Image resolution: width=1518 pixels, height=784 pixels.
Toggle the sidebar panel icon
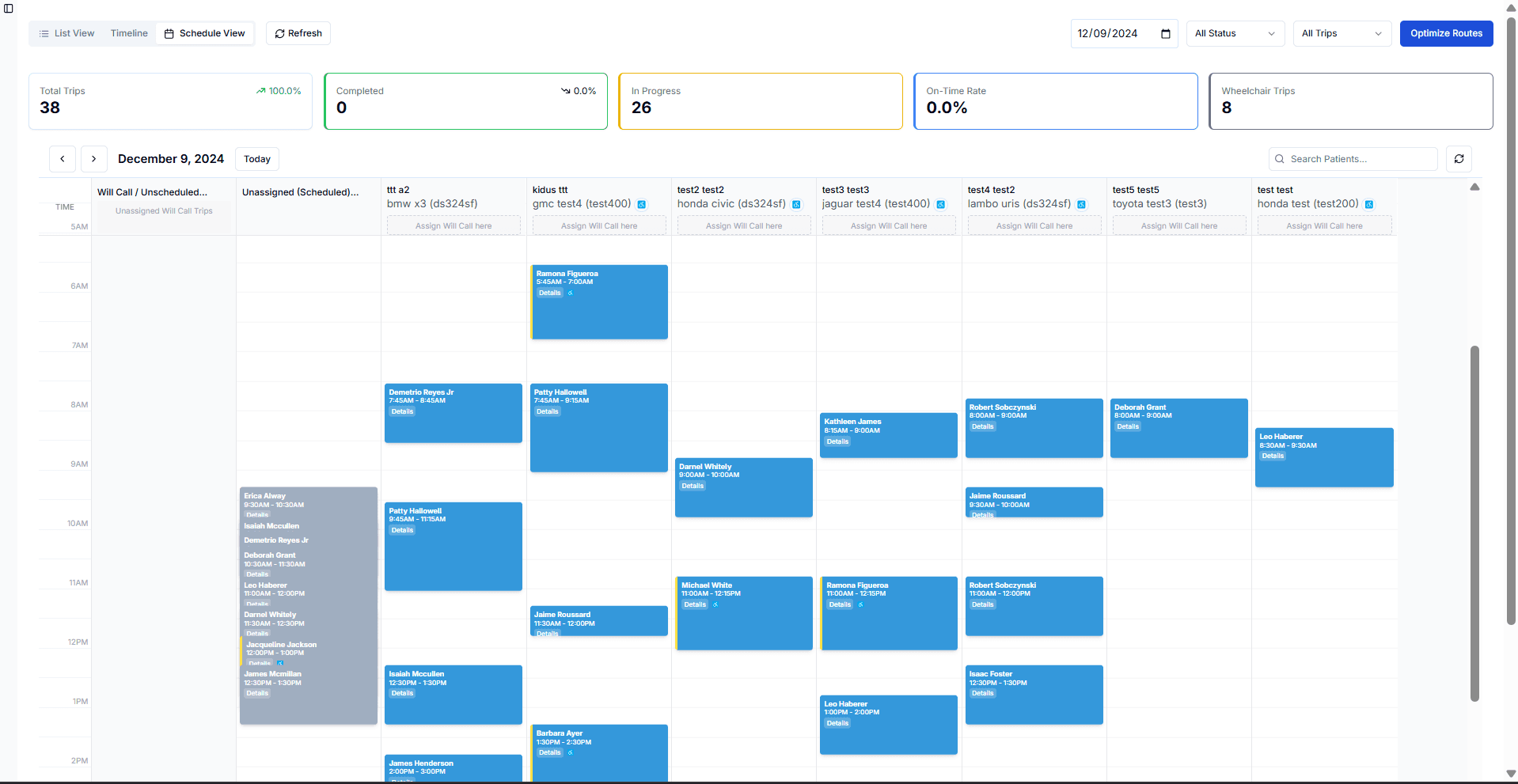click(9, 9)
